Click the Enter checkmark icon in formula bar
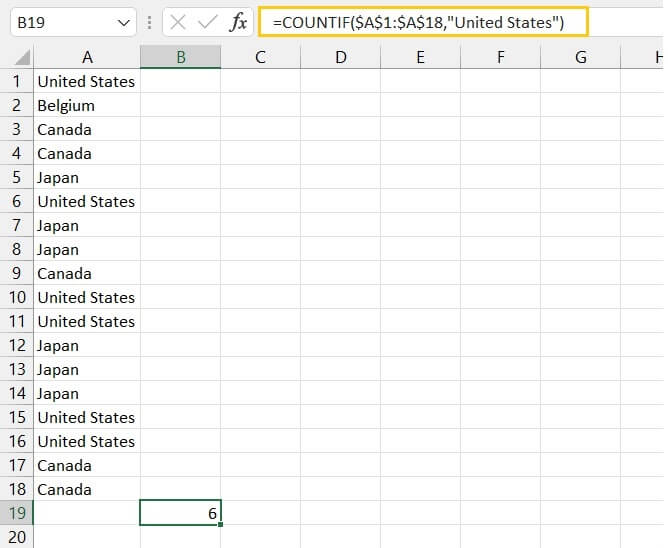668x548 pixels. pos(208,22)
